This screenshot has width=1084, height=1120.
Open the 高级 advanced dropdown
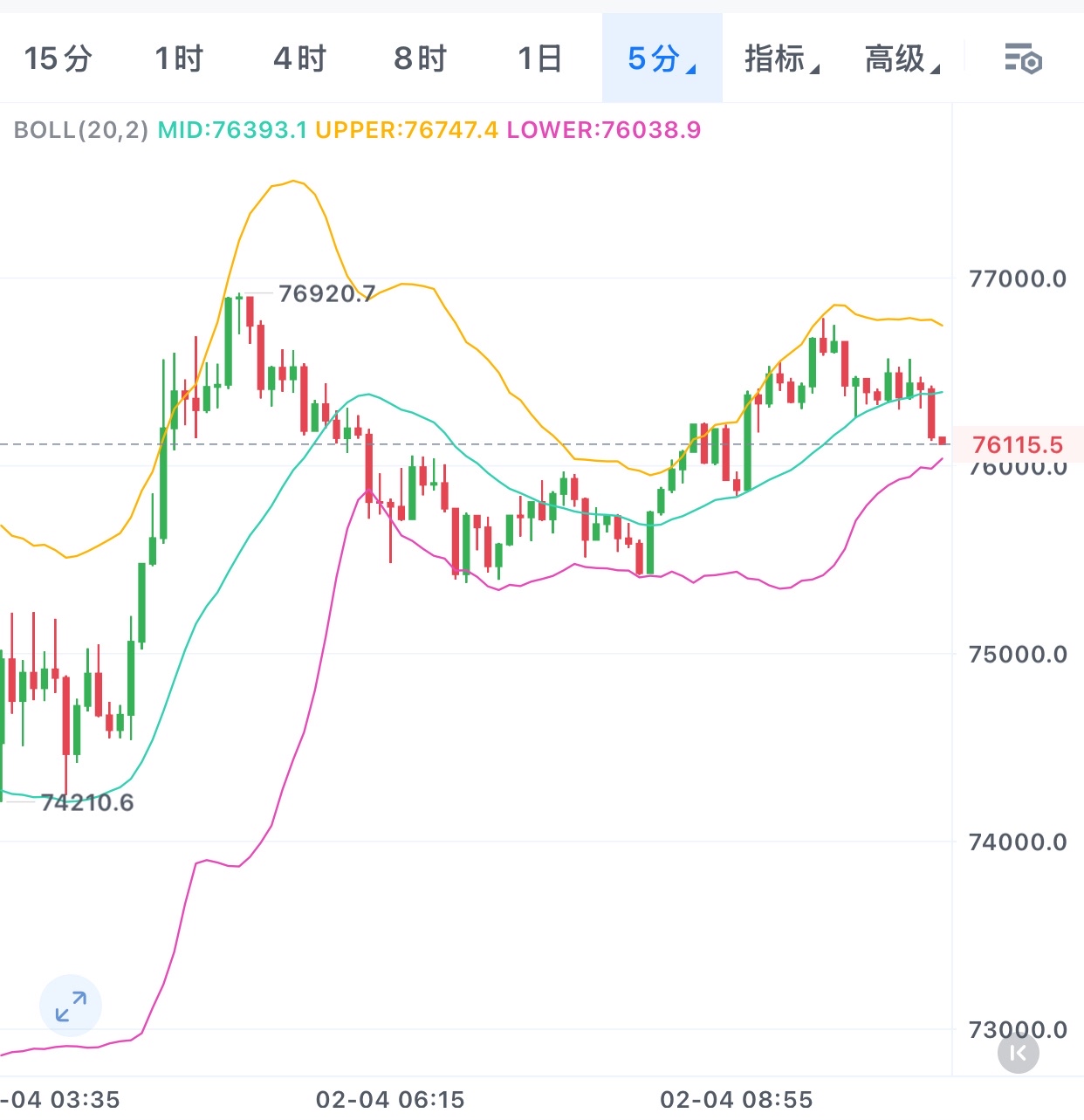tap(902, 59)
